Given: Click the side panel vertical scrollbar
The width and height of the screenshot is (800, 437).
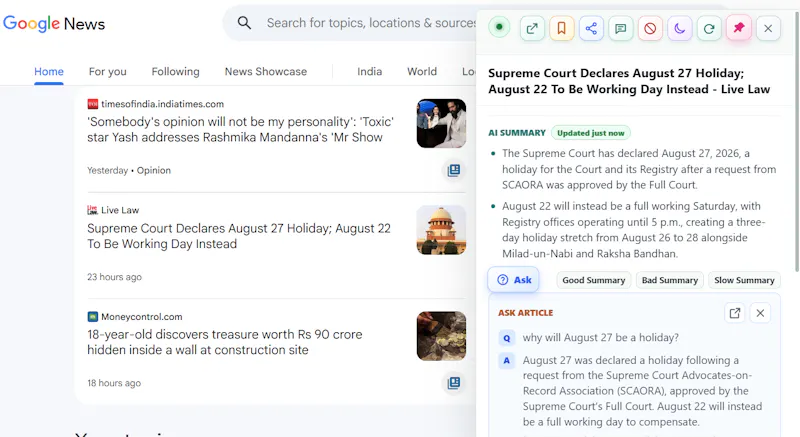Looking at the screenshot, I should click(x=796, y=143).
